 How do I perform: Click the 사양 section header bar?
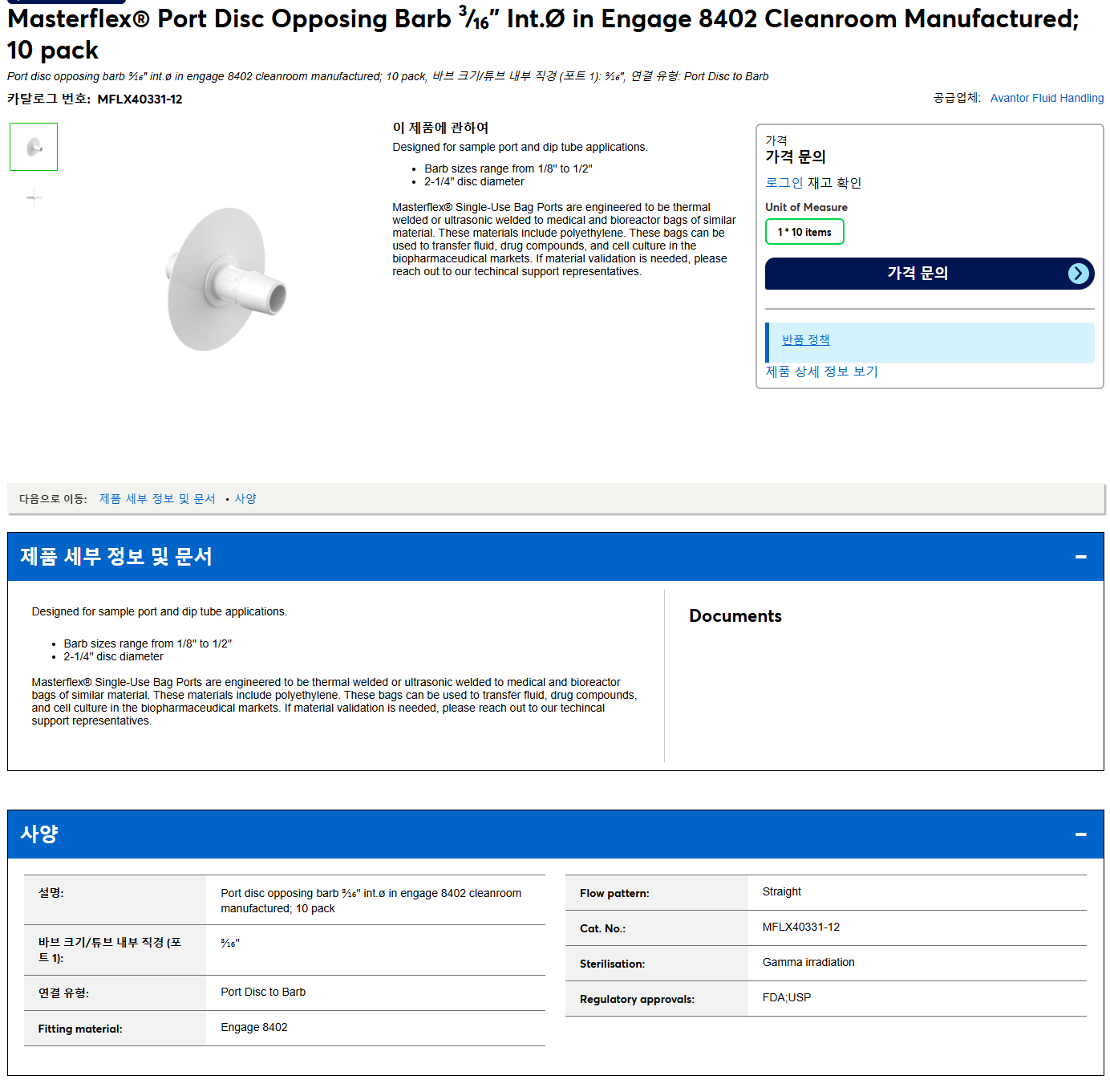(555, 834)
